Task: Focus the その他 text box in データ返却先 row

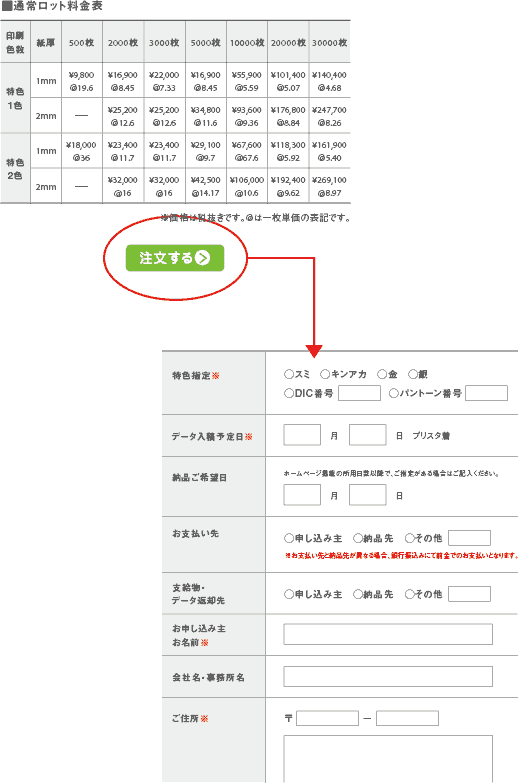Action: pos(470,594)
